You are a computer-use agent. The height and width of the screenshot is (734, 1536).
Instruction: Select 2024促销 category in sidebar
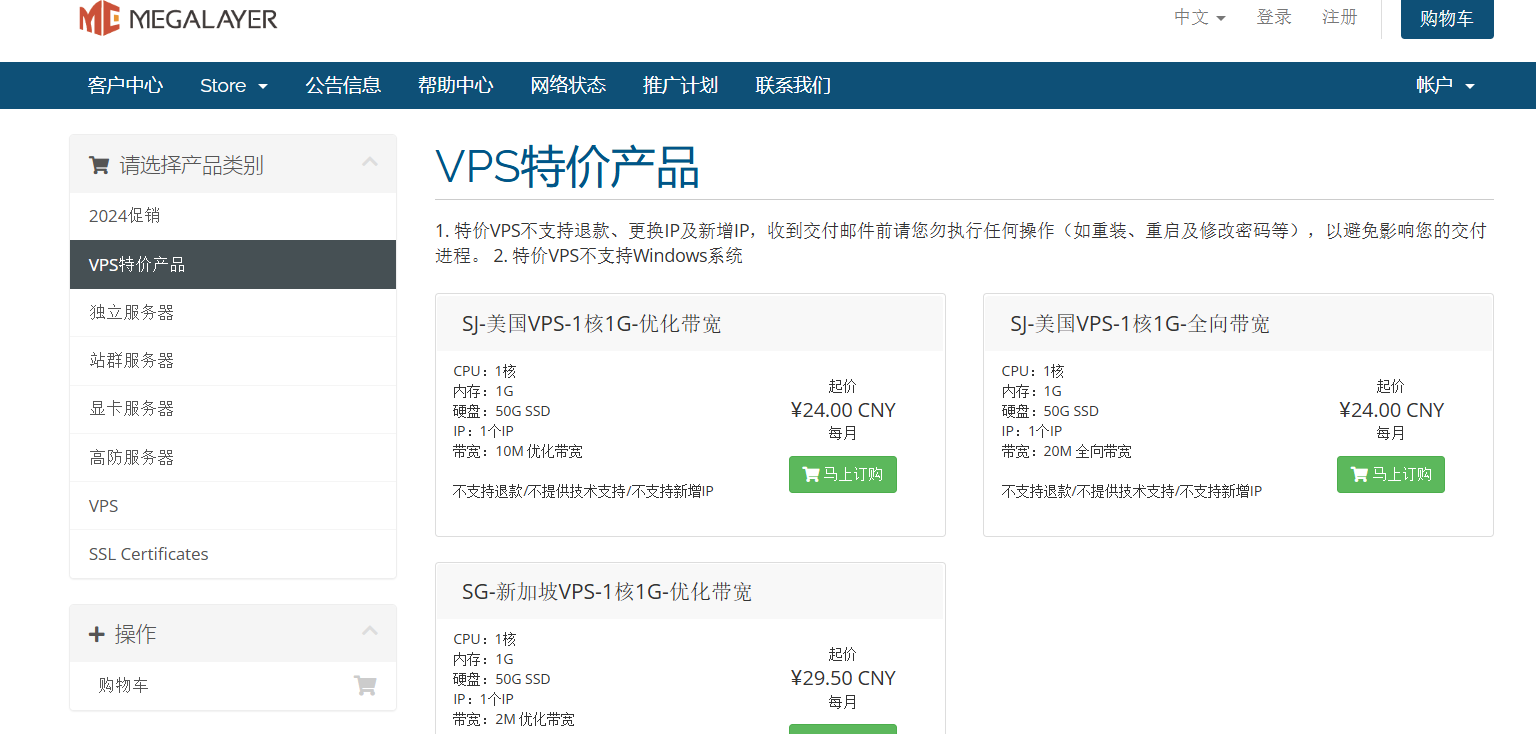pos(125,216)
